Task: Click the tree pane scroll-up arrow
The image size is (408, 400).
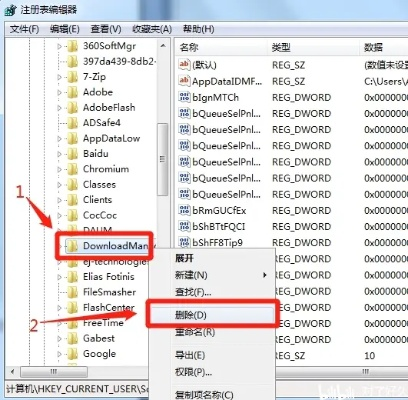Action: (163, 46)
